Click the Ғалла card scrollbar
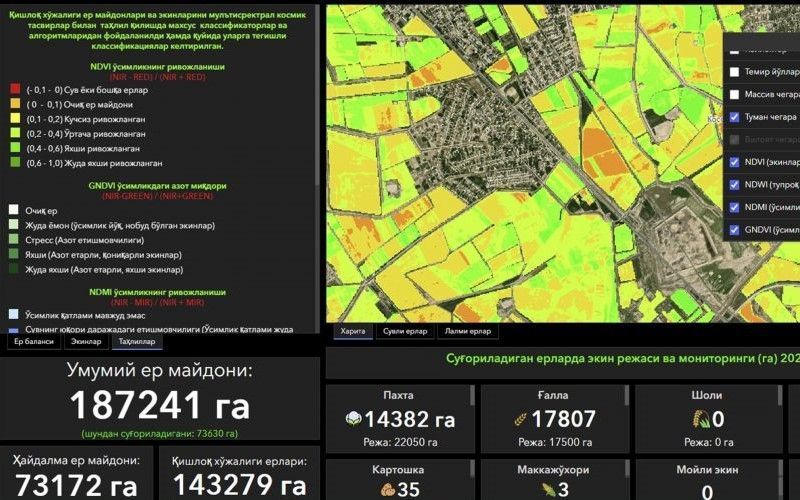 tap(627, 396)
